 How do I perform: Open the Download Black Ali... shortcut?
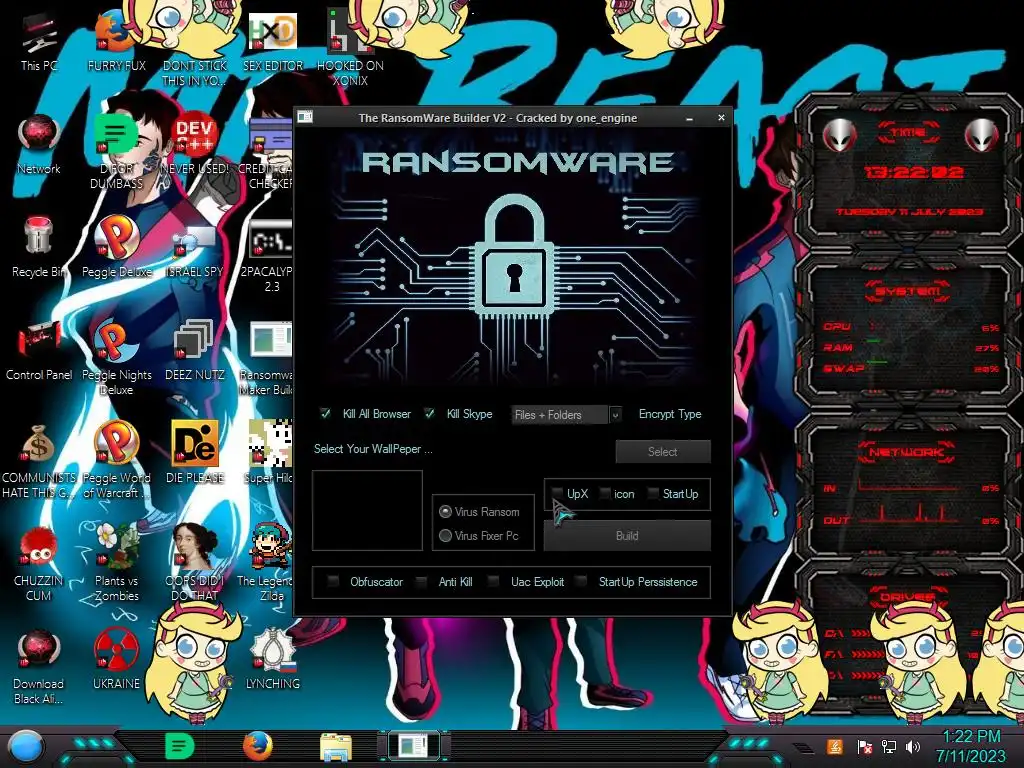coord(39,667)
